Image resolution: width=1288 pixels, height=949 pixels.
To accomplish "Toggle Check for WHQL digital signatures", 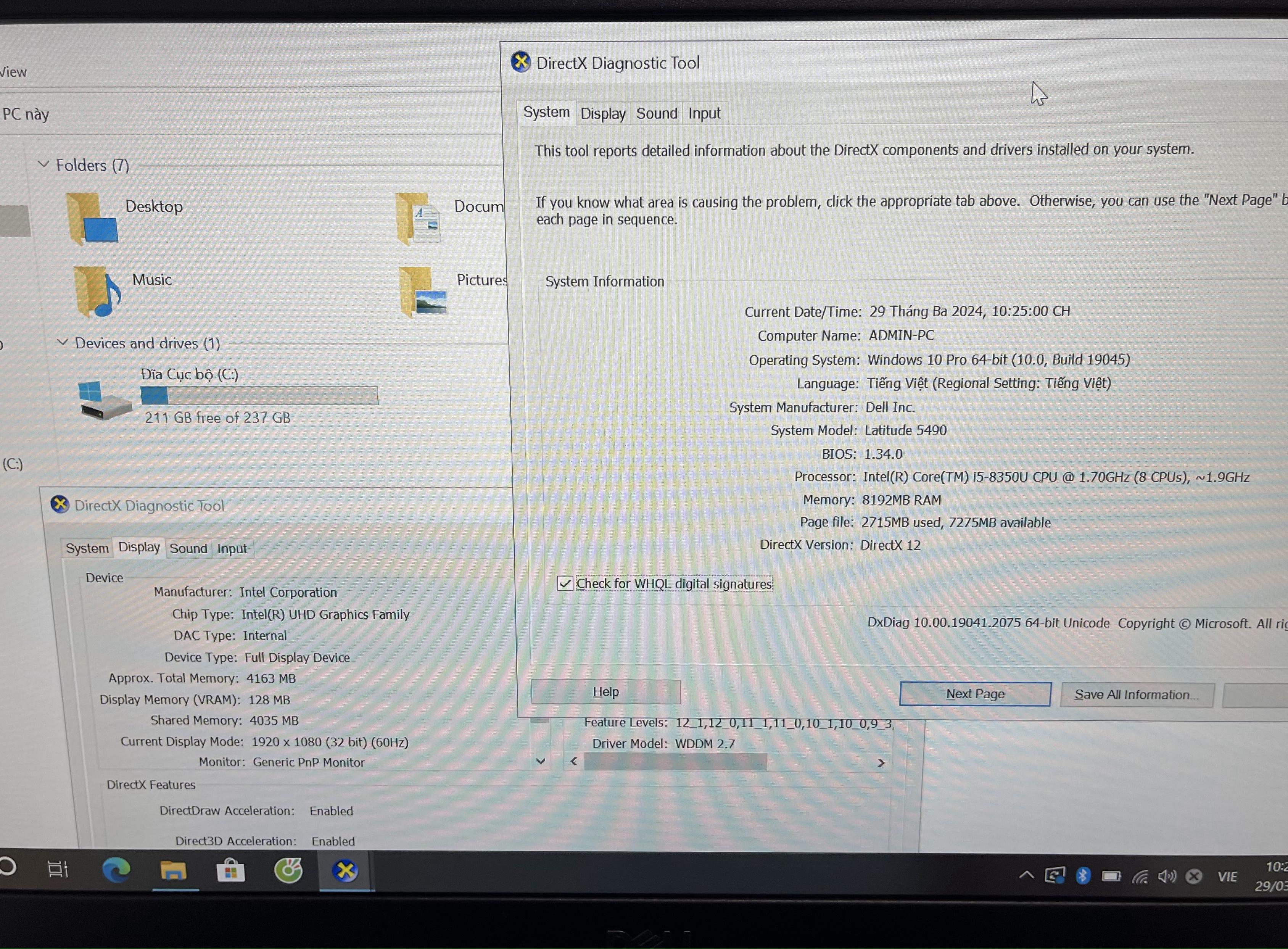I will (x=565, y=584).
